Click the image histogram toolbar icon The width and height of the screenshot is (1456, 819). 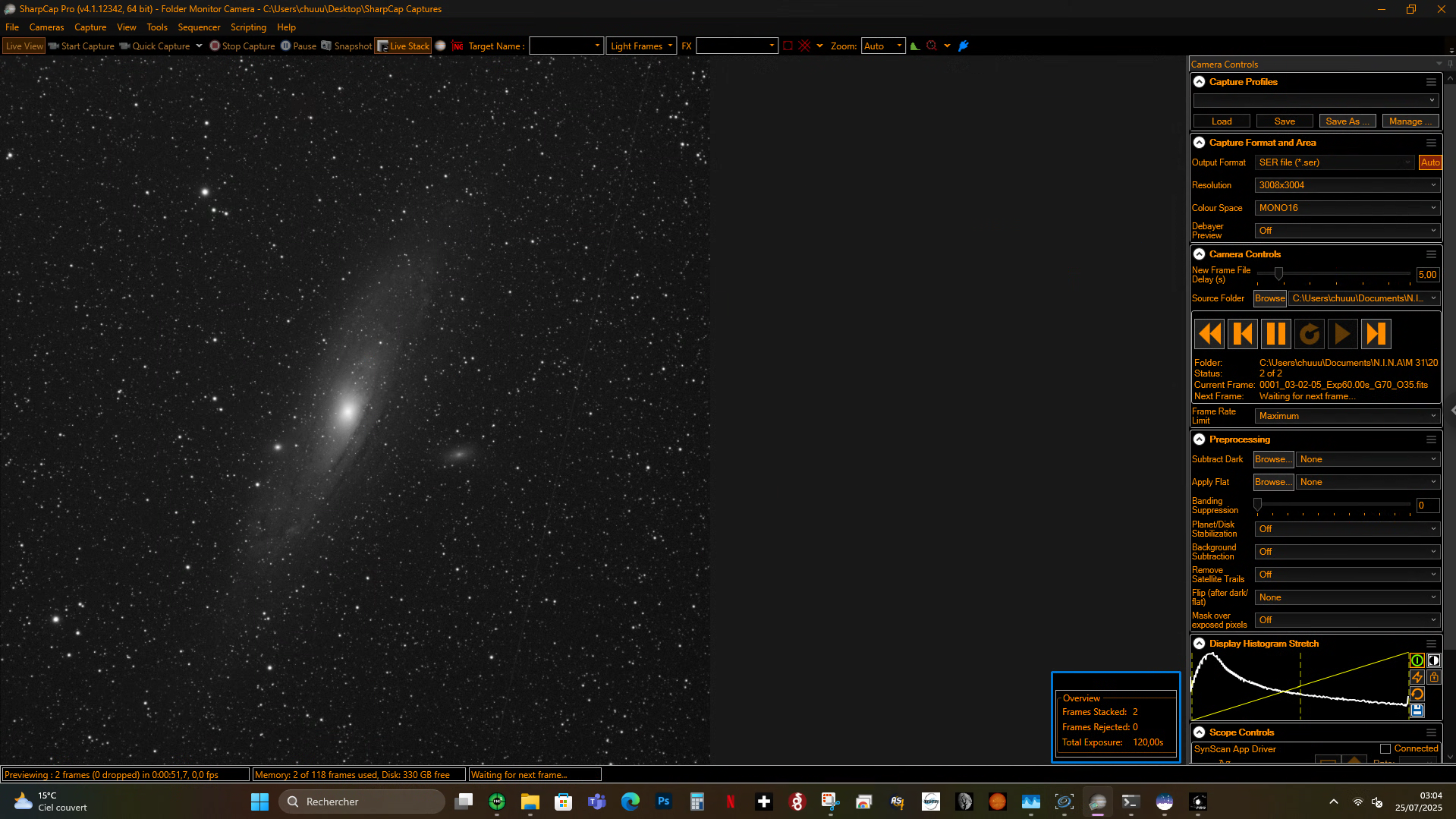(x=915, y=46)
